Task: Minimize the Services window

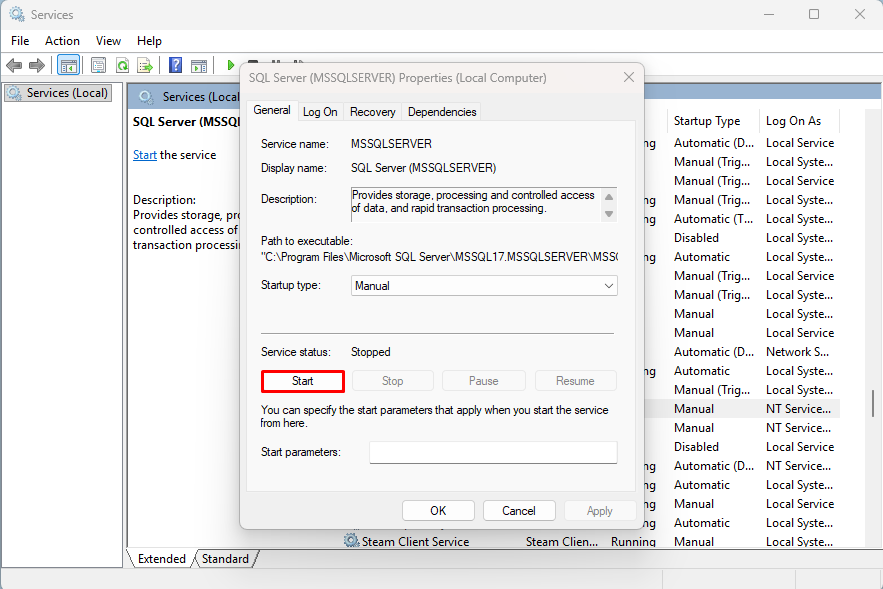Action: pos(770,14)
